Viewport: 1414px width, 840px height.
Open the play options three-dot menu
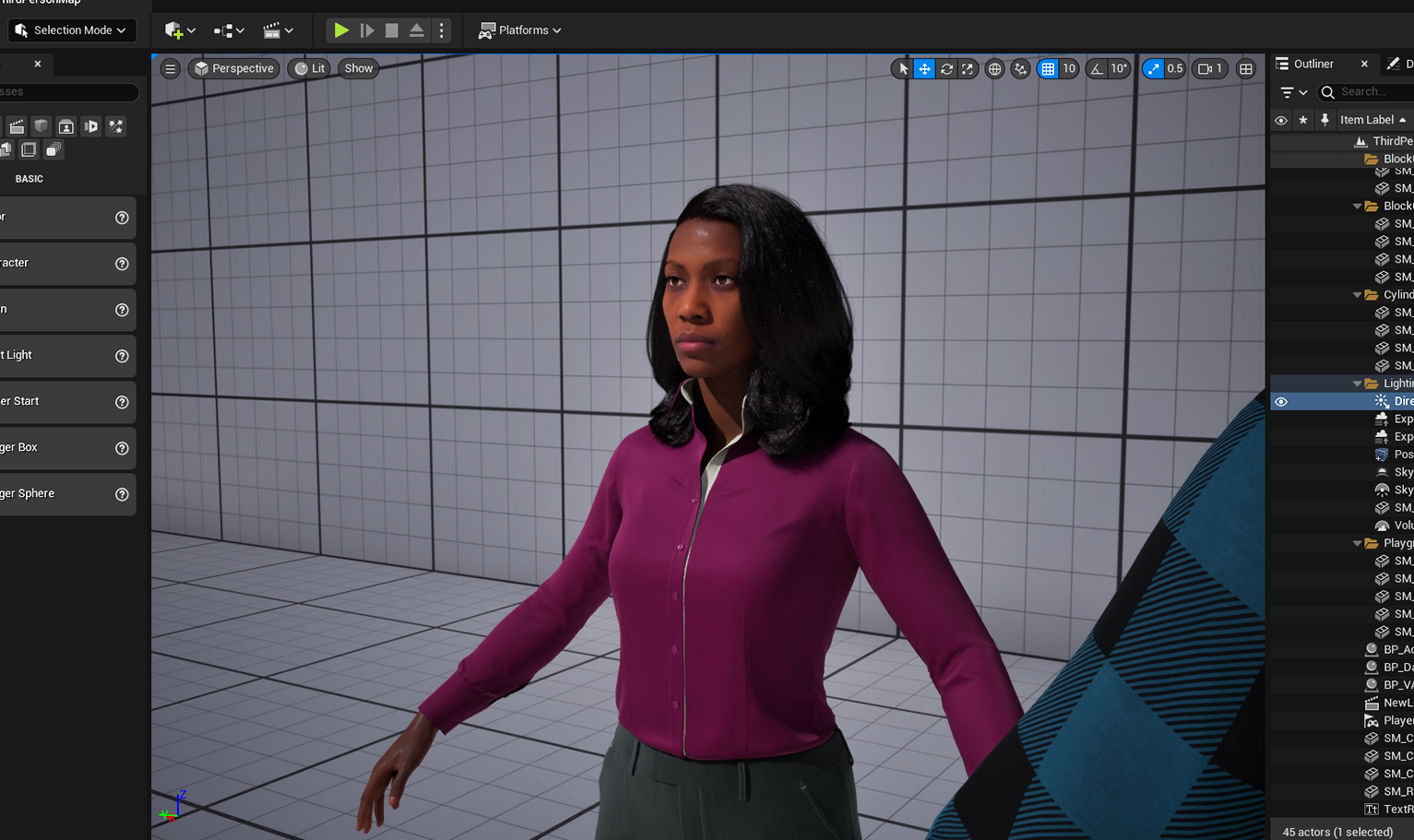point(442,30)
